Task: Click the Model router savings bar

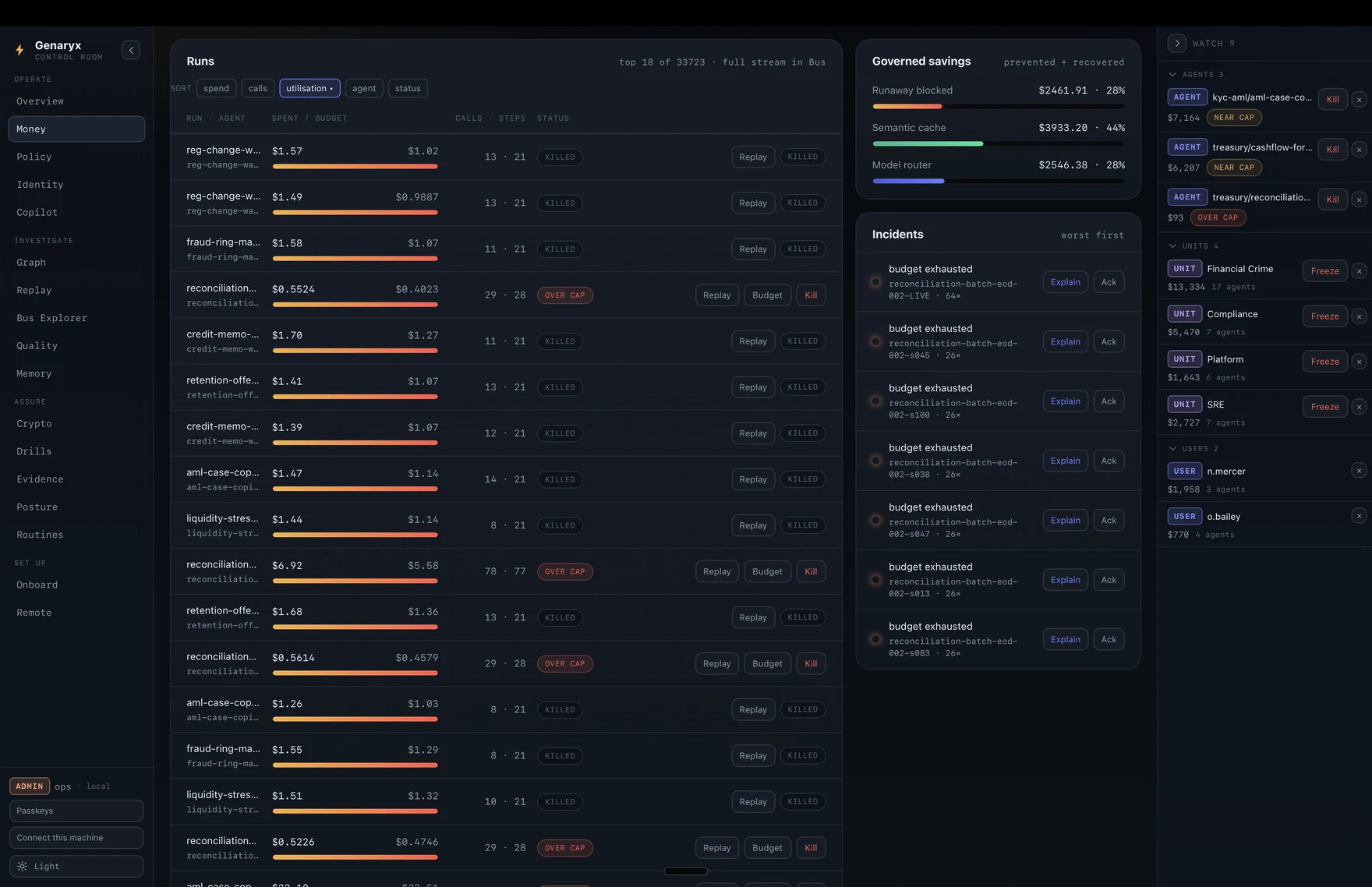Action: (999, 182)
